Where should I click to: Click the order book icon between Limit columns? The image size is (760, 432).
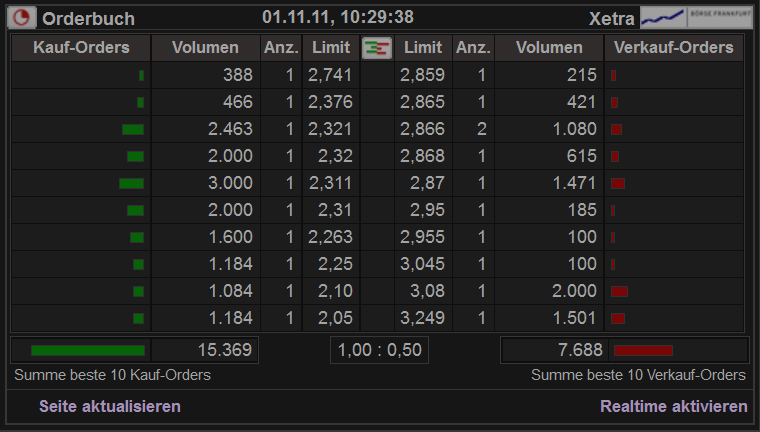point(376,48)
